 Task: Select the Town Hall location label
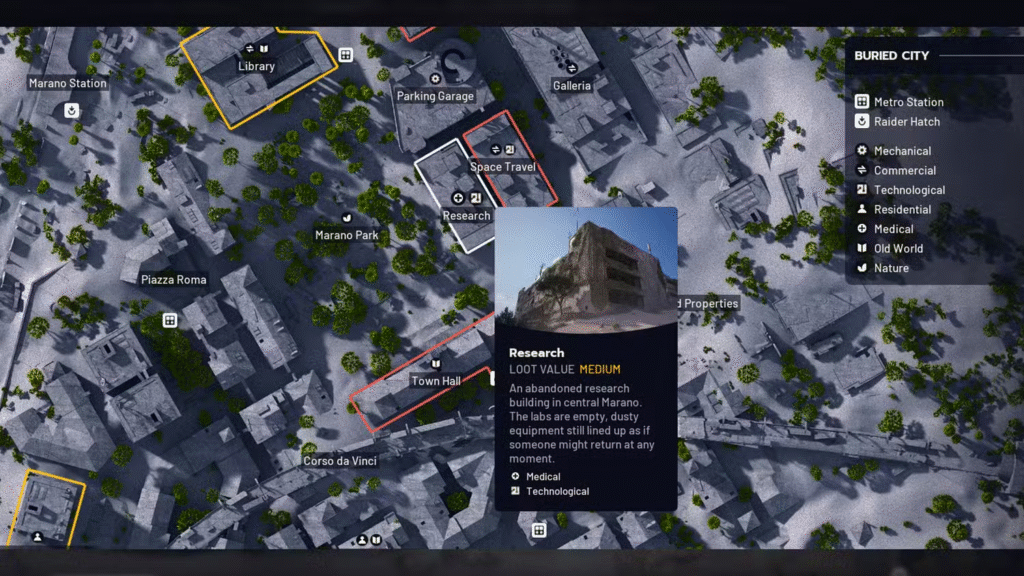[x=435, y=381]
